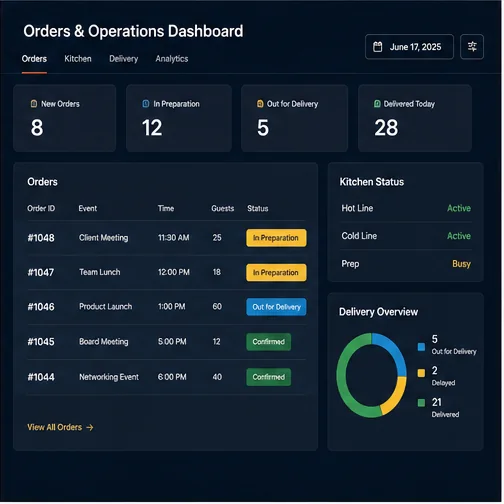This screenshot has width=504, height=504.
Task: Click the Delivered Today card icon
Action: pyautogui.click(x=378, y=104)
